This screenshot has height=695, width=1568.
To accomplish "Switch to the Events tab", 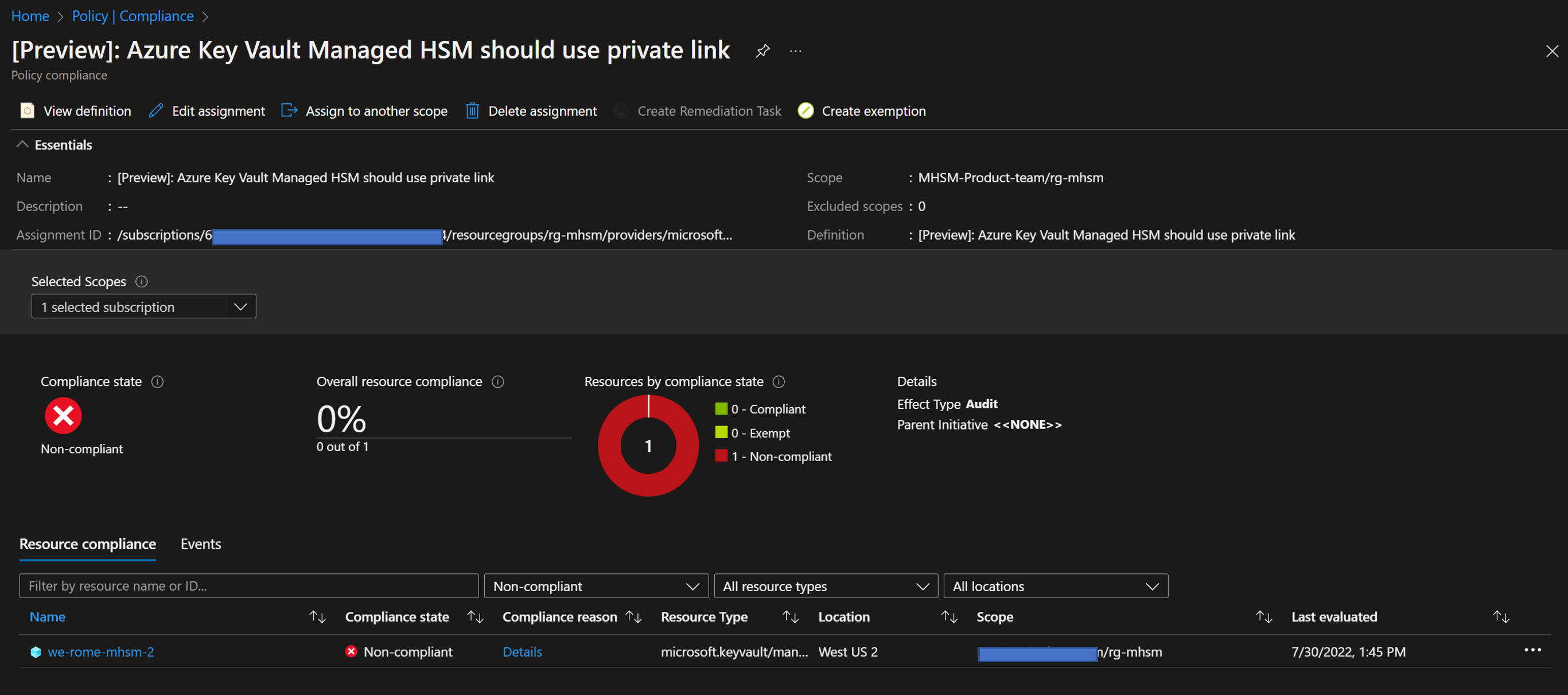I will [x=200, y=544].
